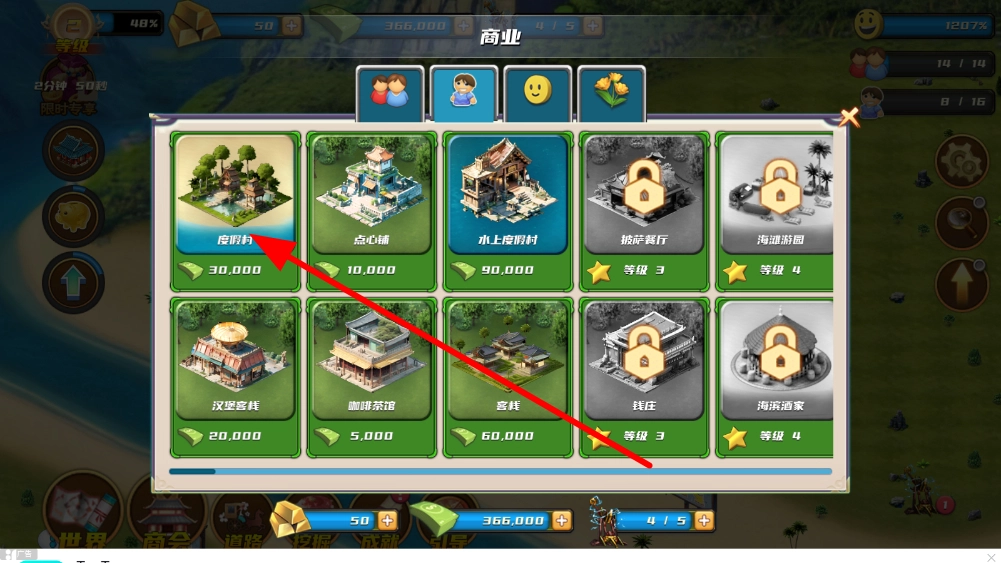Close the 商业 shop panel
The height and width of the screenshot is (563, 1001).
pyautogui.click(x=849, y=117)
